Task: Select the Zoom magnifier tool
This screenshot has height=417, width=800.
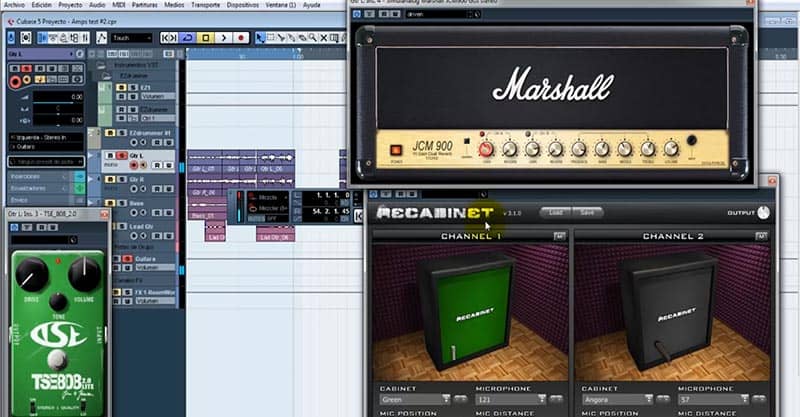Action: tap(313, 38)
